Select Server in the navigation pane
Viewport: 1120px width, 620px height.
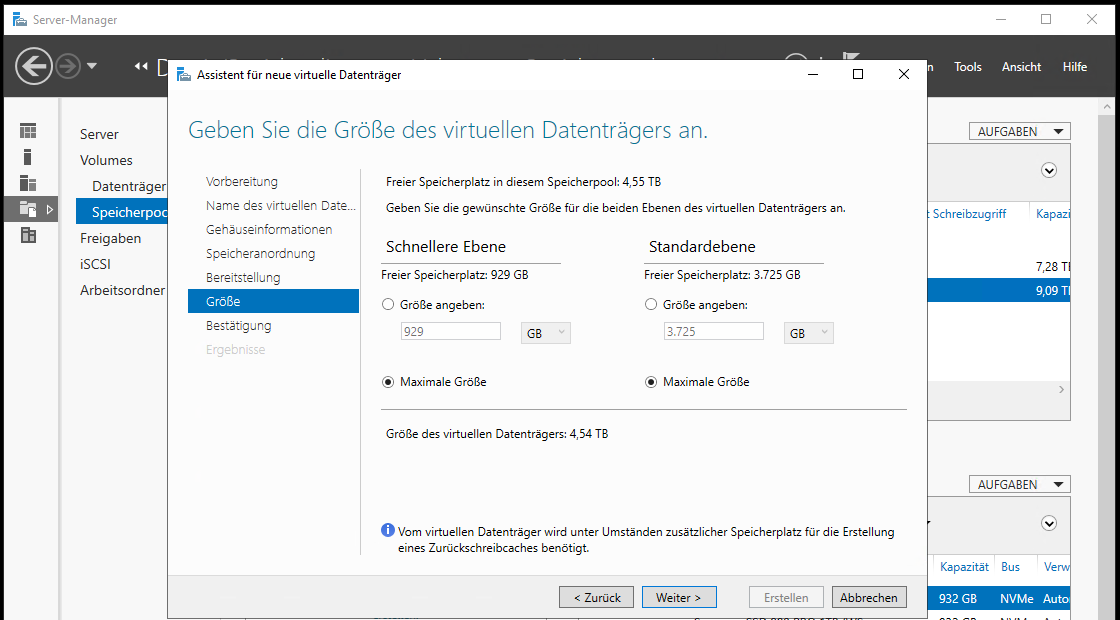(99, 134)
